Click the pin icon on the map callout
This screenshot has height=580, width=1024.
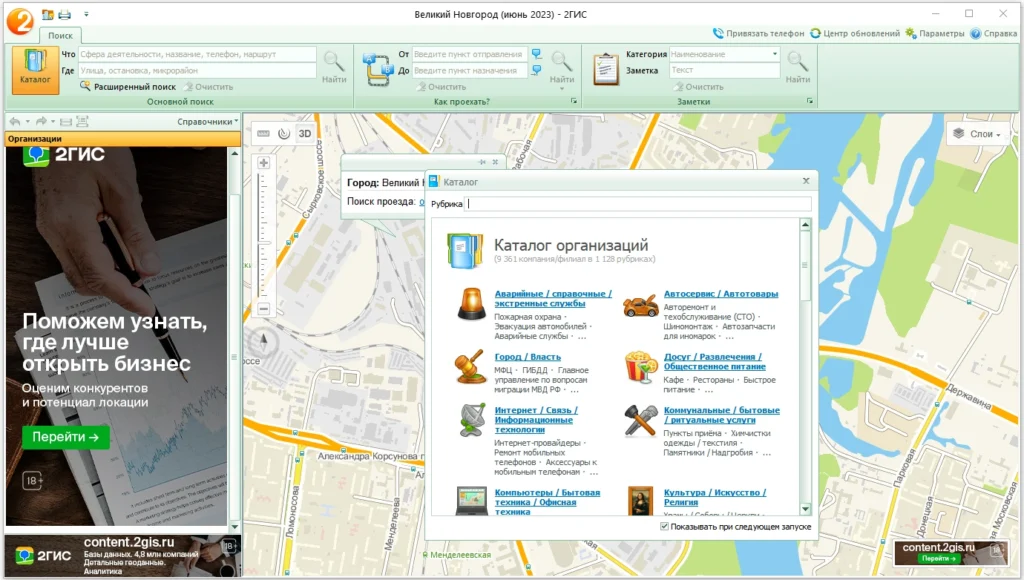click(x=482, y=162)
